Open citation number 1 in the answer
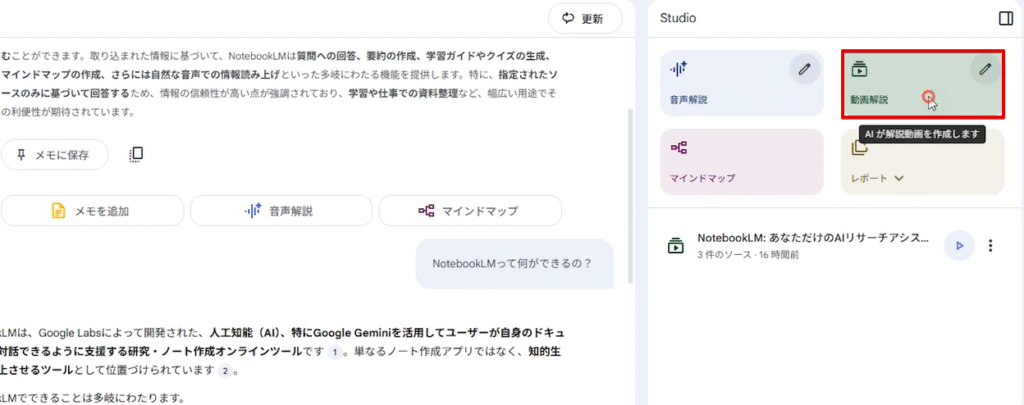The image size is (1024, 405). [336, 351]
